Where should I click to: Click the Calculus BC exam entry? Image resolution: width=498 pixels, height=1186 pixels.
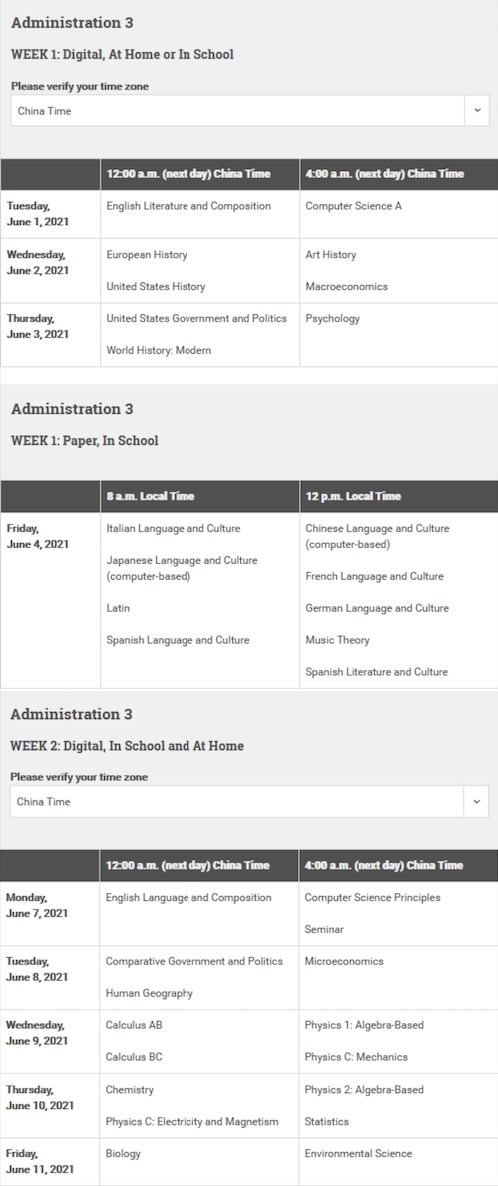pos(134,1057)
